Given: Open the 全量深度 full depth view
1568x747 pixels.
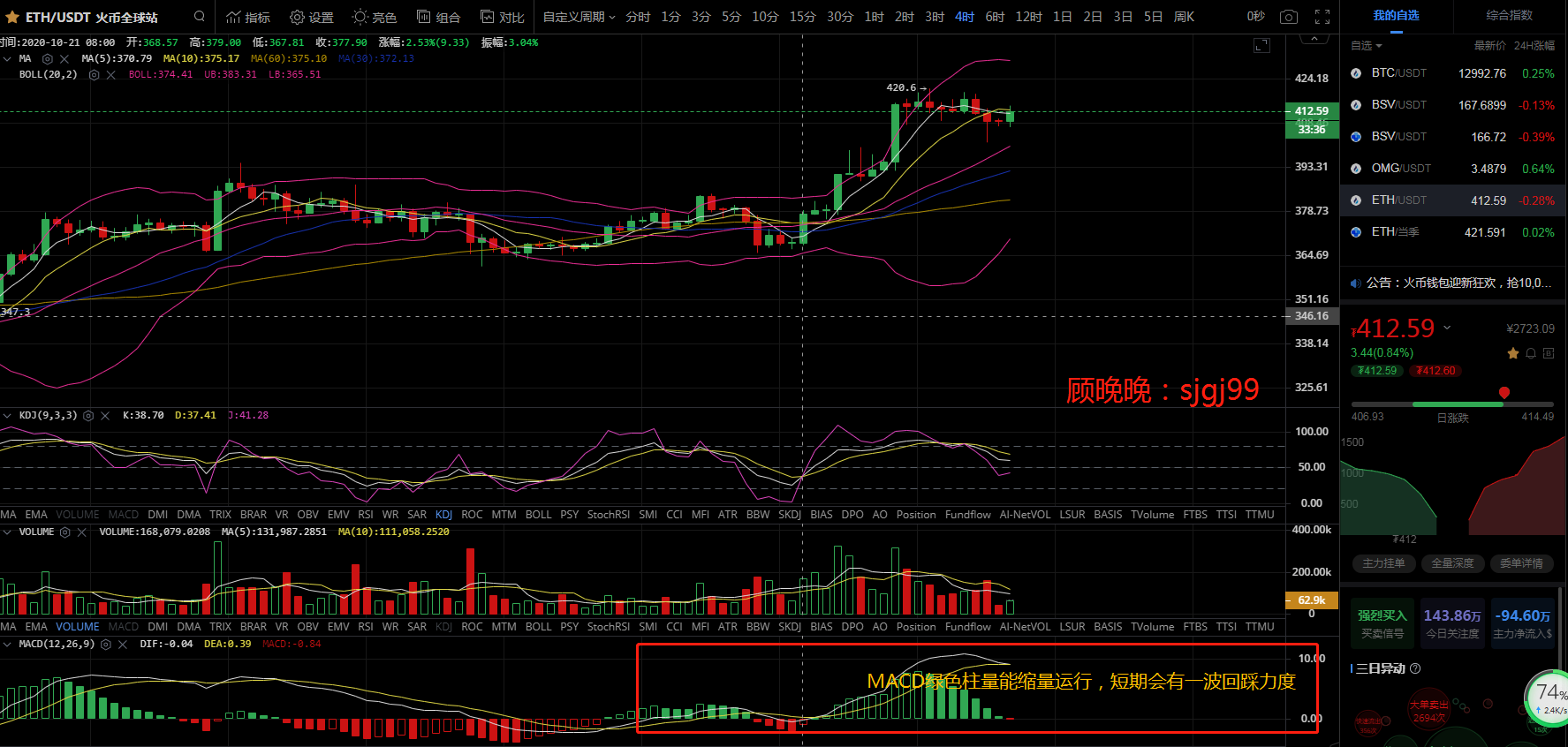Looking at the screenshot, I should tap(1452, 563).
